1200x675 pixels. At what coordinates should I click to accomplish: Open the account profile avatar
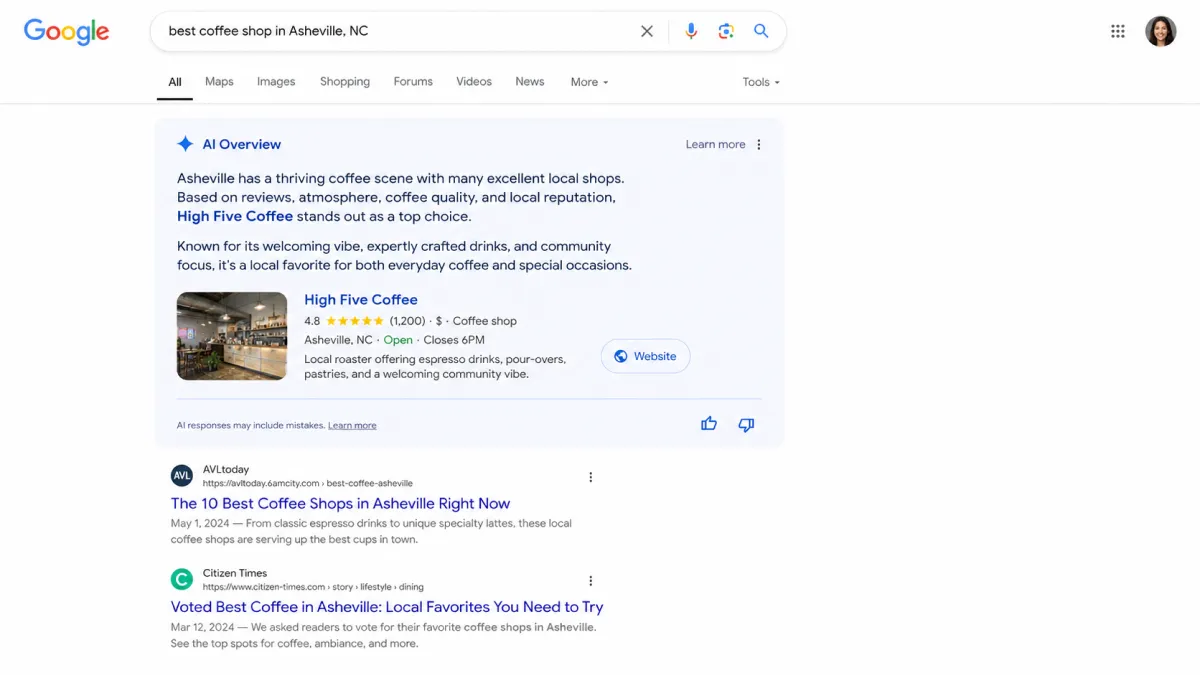tap(1161, 31)
